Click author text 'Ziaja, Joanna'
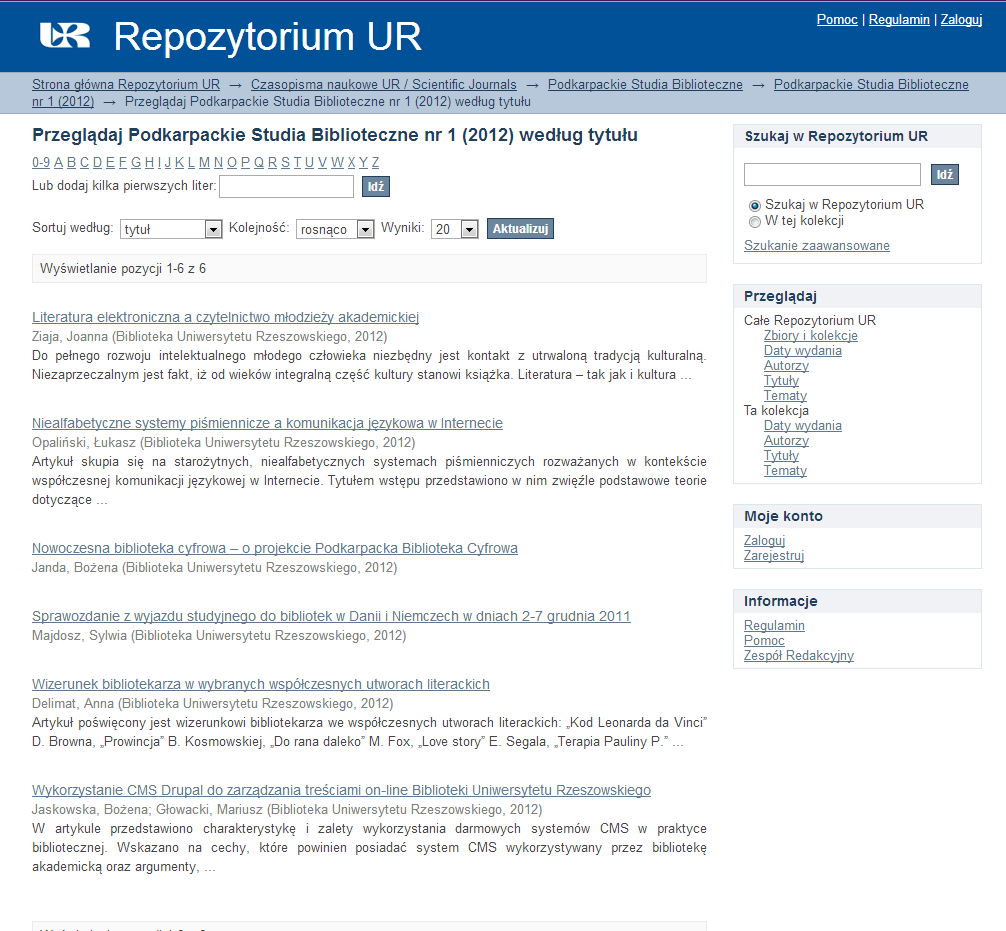The image size is (1006, 931). tap(70, 337)
